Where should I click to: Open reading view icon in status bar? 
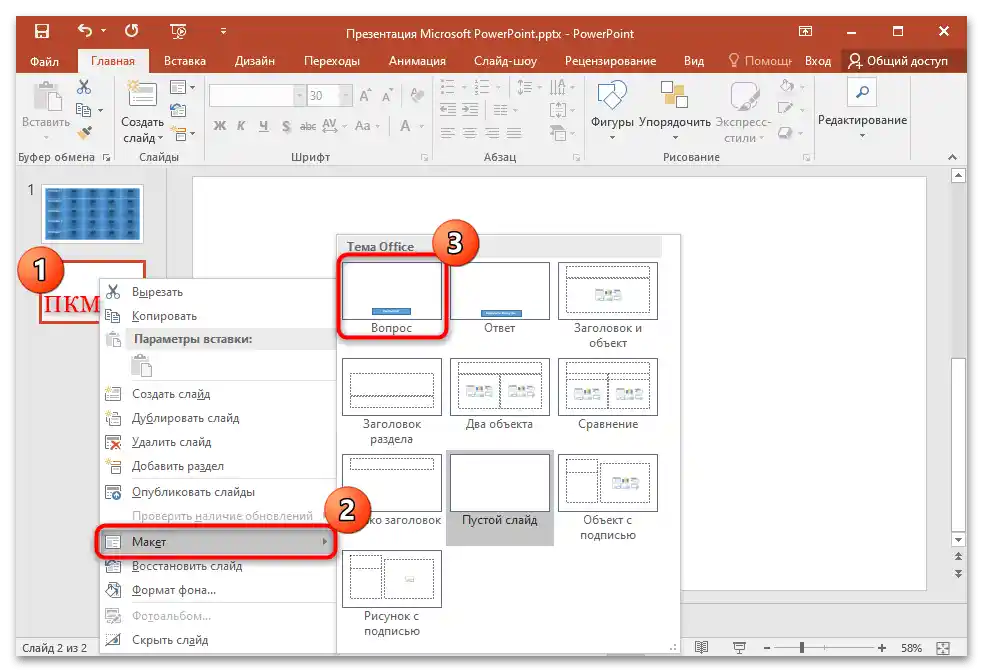(x=702, y=648)
